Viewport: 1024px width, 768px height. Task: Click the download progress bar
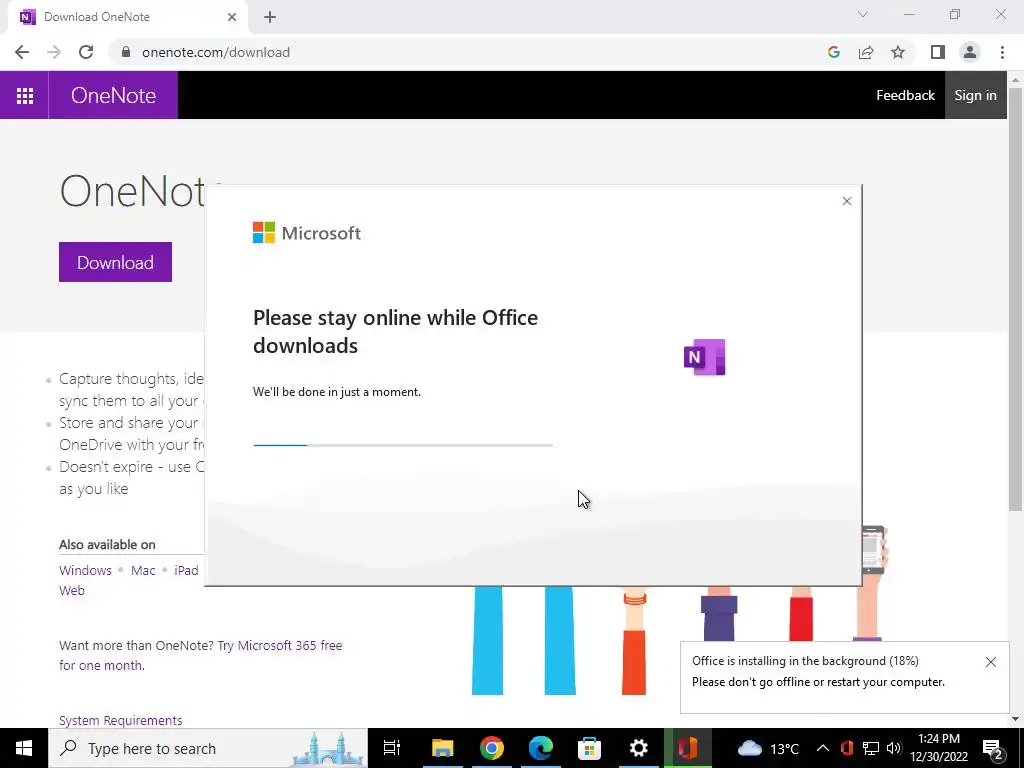pos(402,445)
